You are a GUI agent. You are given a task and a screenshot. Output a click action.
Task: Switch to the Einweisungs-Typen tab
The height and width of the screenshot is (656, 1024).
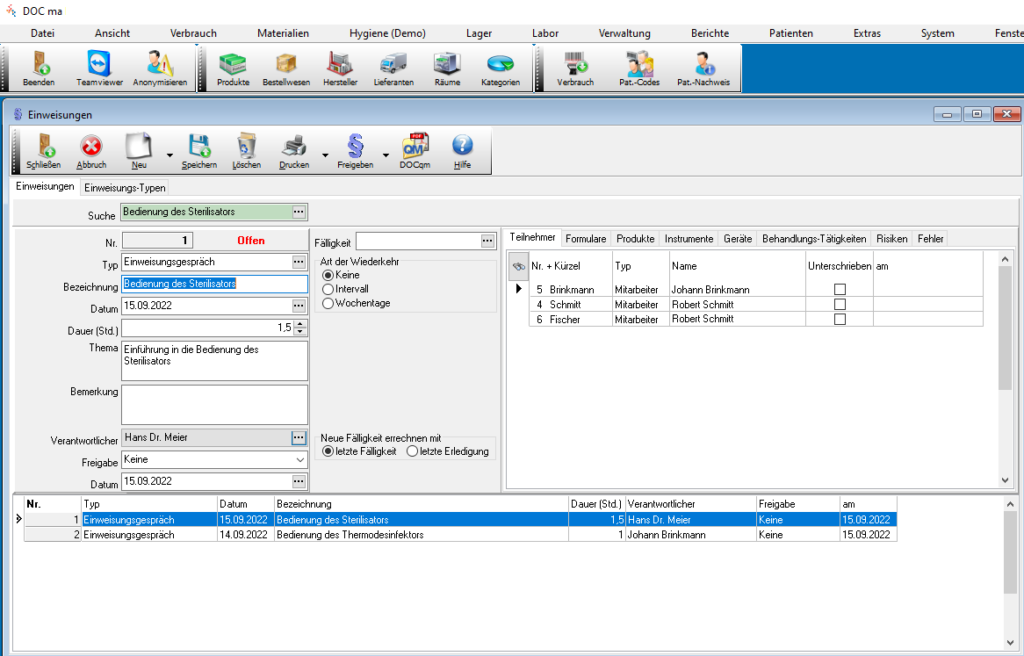click(125, 188)
